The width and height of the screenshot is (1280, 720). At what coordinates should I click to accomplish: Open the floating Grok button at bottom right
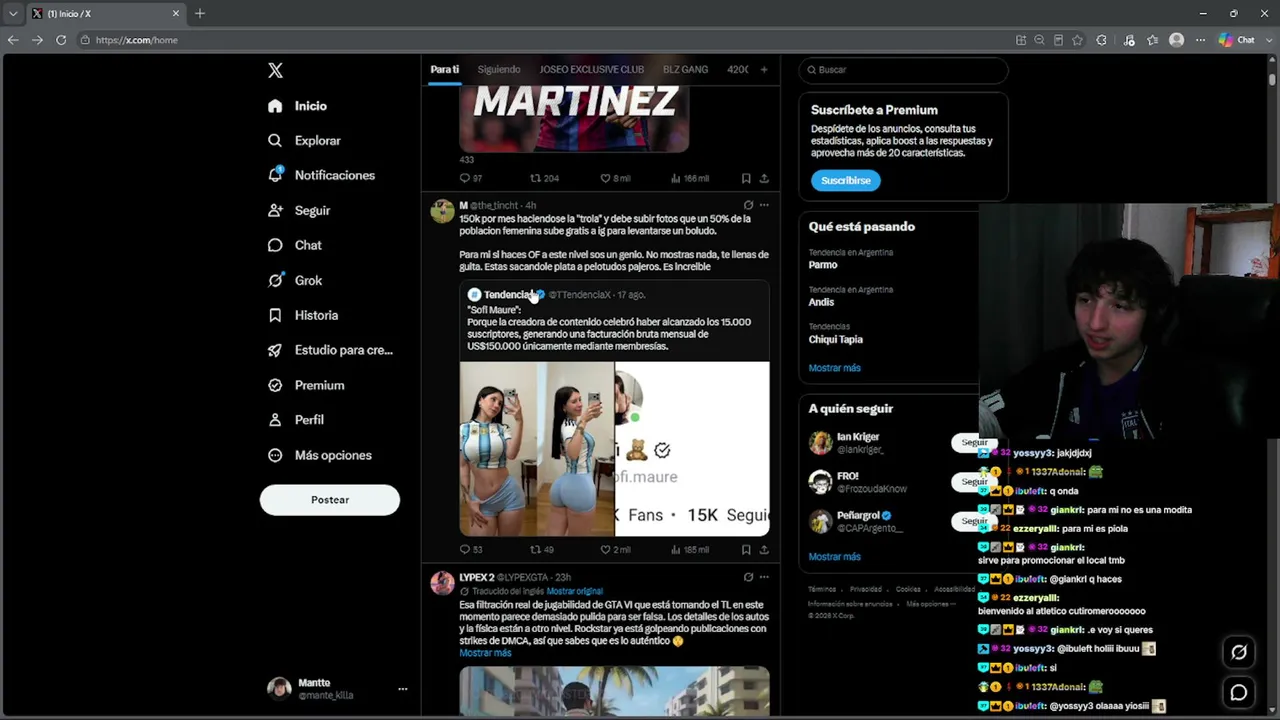[x=1239, y=652]
